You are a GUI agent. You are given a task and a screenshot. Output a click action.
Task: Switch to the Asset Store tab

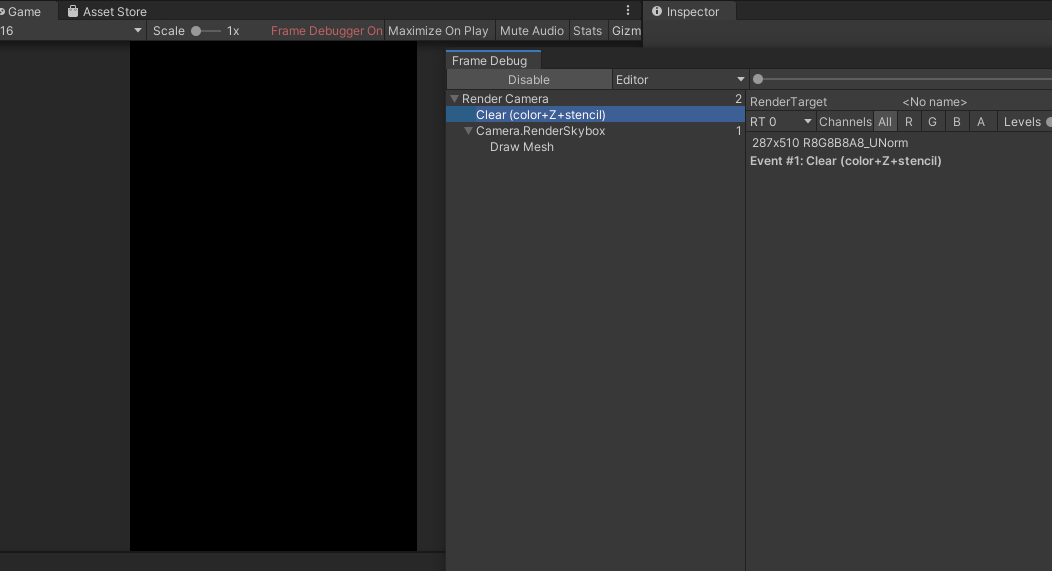(113, 12)
